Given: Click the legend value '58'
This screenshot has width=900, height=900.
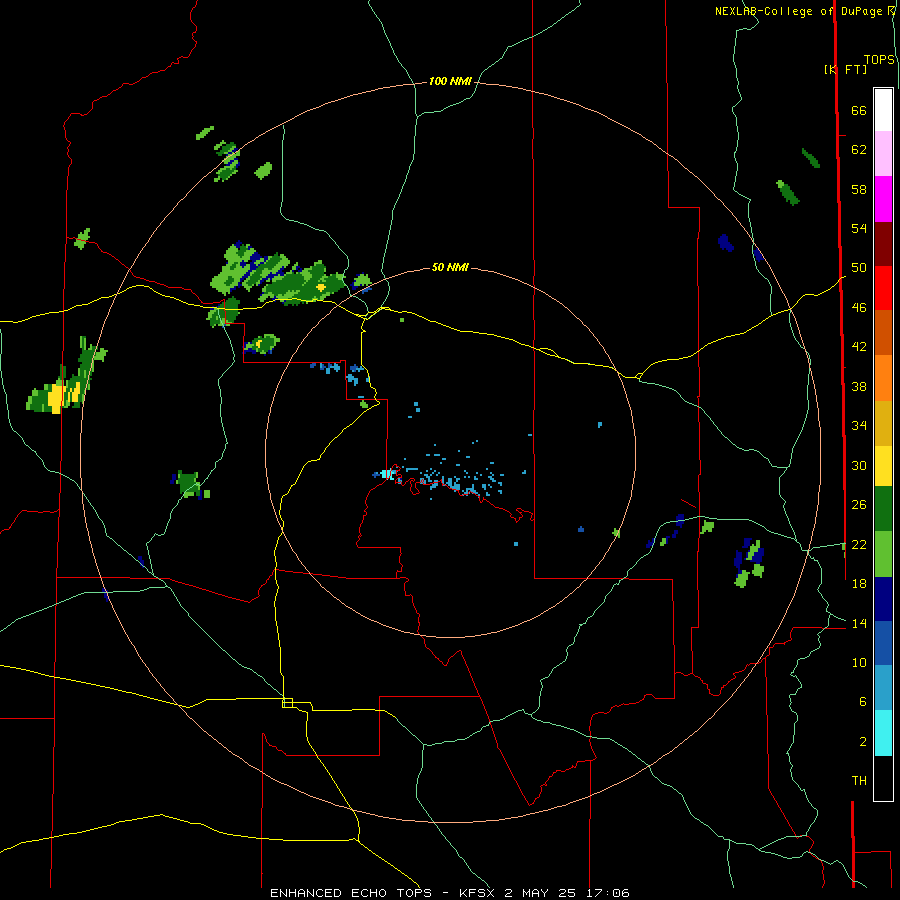Looking at the screenshot, I should coord(859,189).
